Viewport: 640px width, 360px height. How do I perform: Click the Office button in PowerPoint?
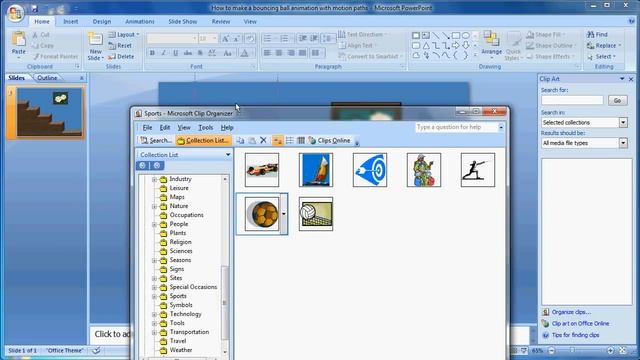pos(15,13)
